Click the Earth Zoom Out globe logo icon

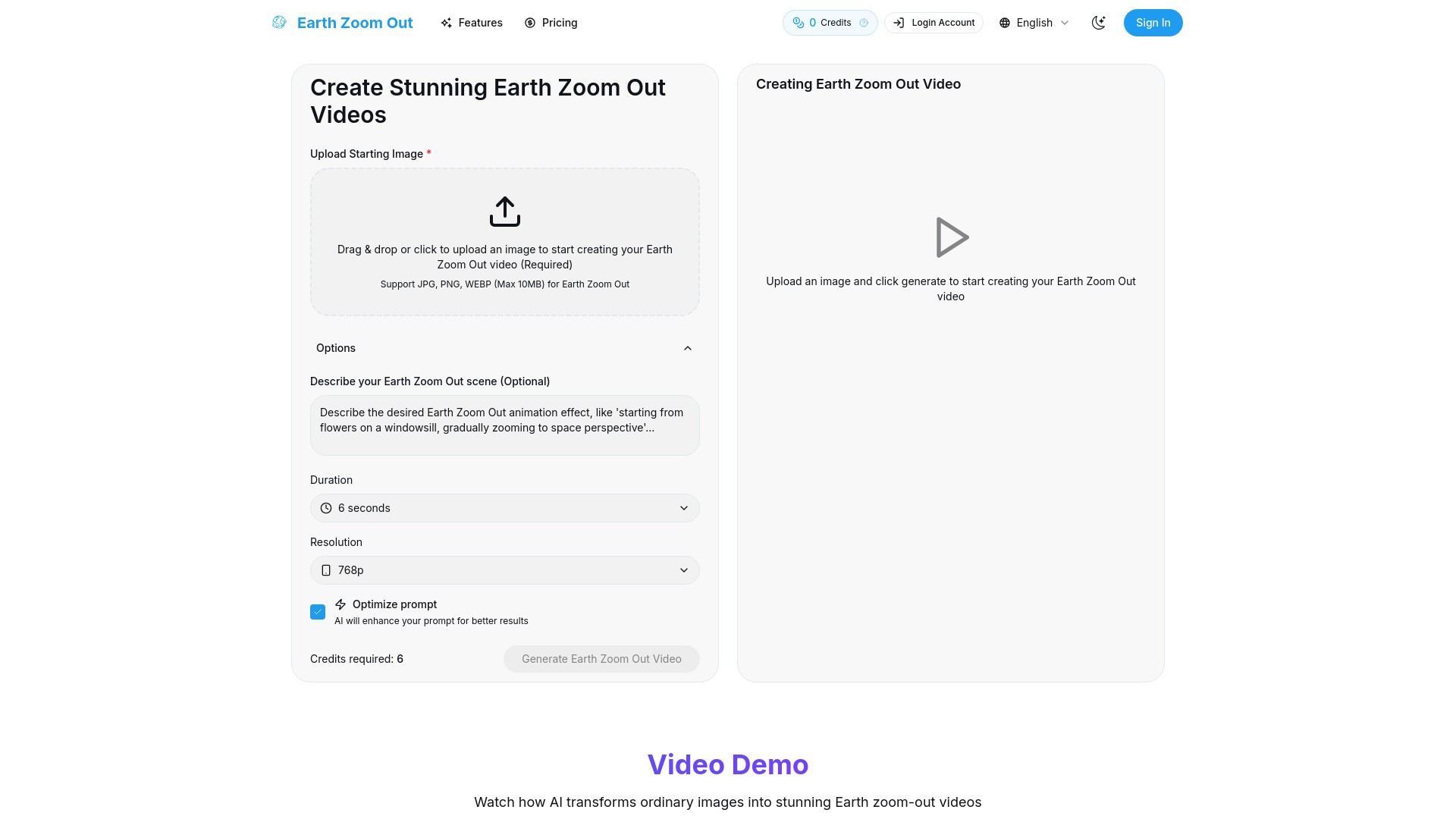(278, 22)
